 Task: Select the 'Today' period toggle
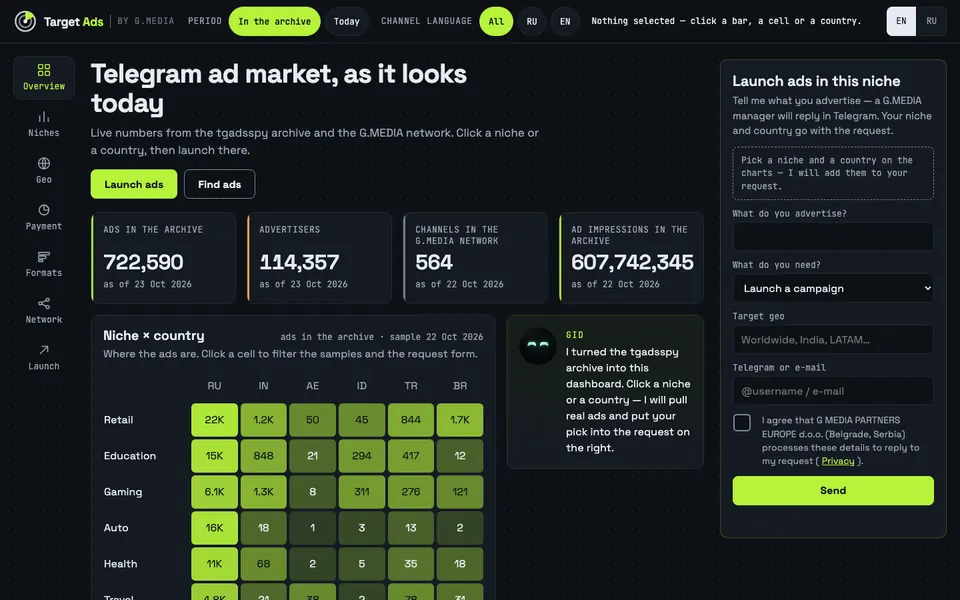tap(347, 21)
